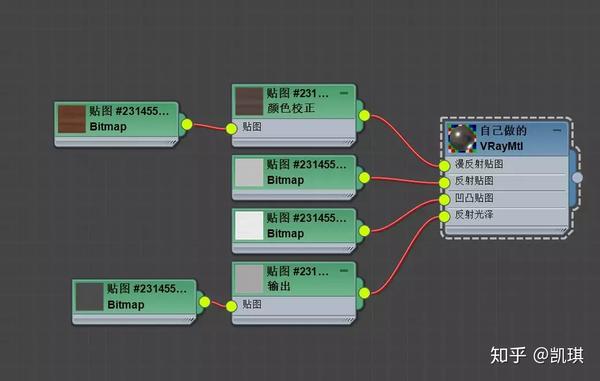The image size is (600, 381).
Task: Collapse the 输出 node with its minus button
Action: click(344, 271)
